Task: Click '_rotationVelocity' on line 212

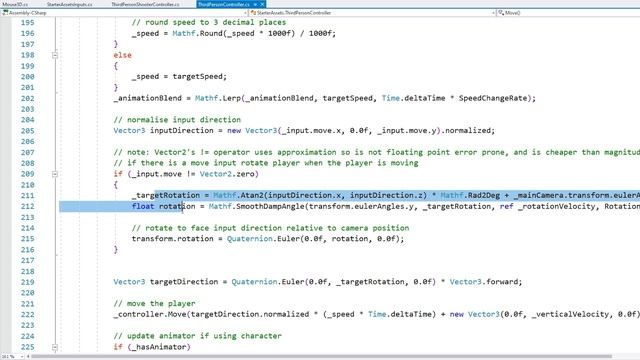Action: click(557, 207)
